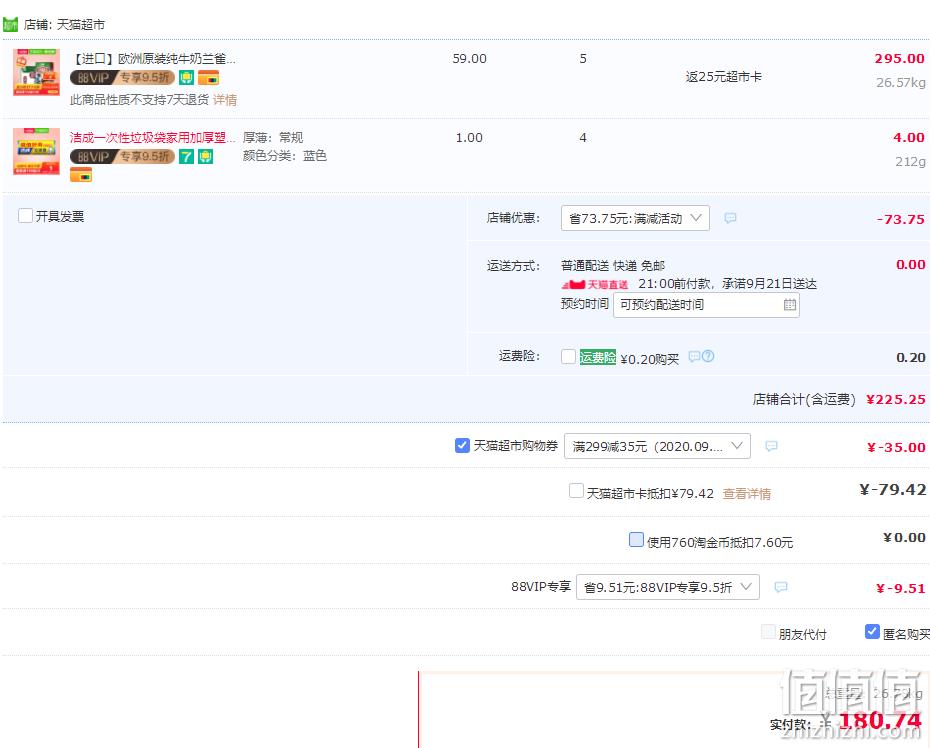Click the 厚薄: 常规 specification text

point(273,138)
